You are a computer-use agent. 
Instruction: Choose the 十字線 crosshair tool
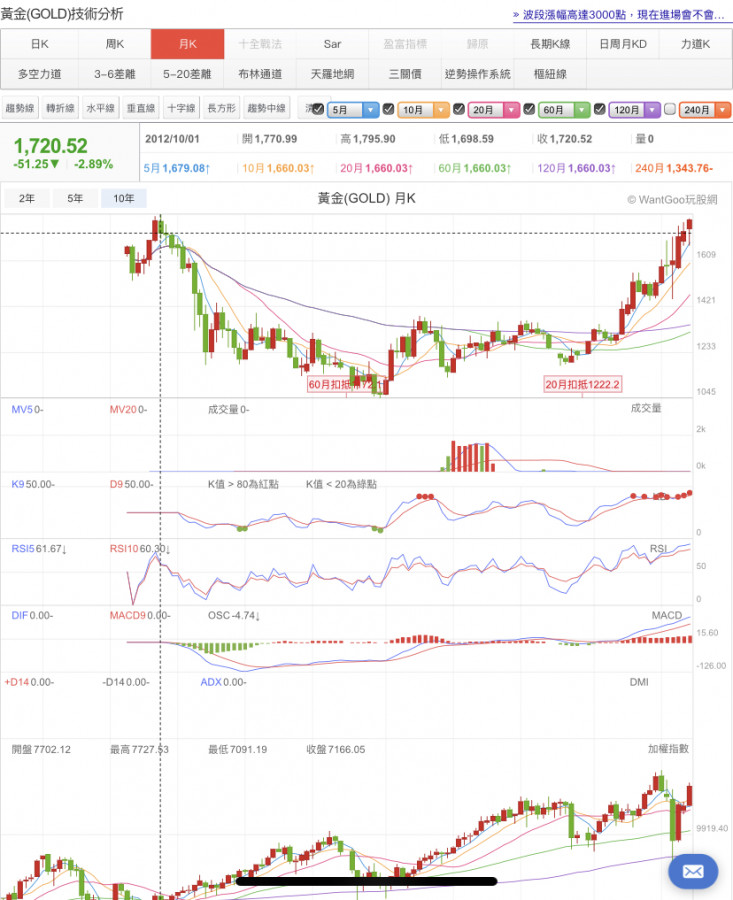pos(181,108)
